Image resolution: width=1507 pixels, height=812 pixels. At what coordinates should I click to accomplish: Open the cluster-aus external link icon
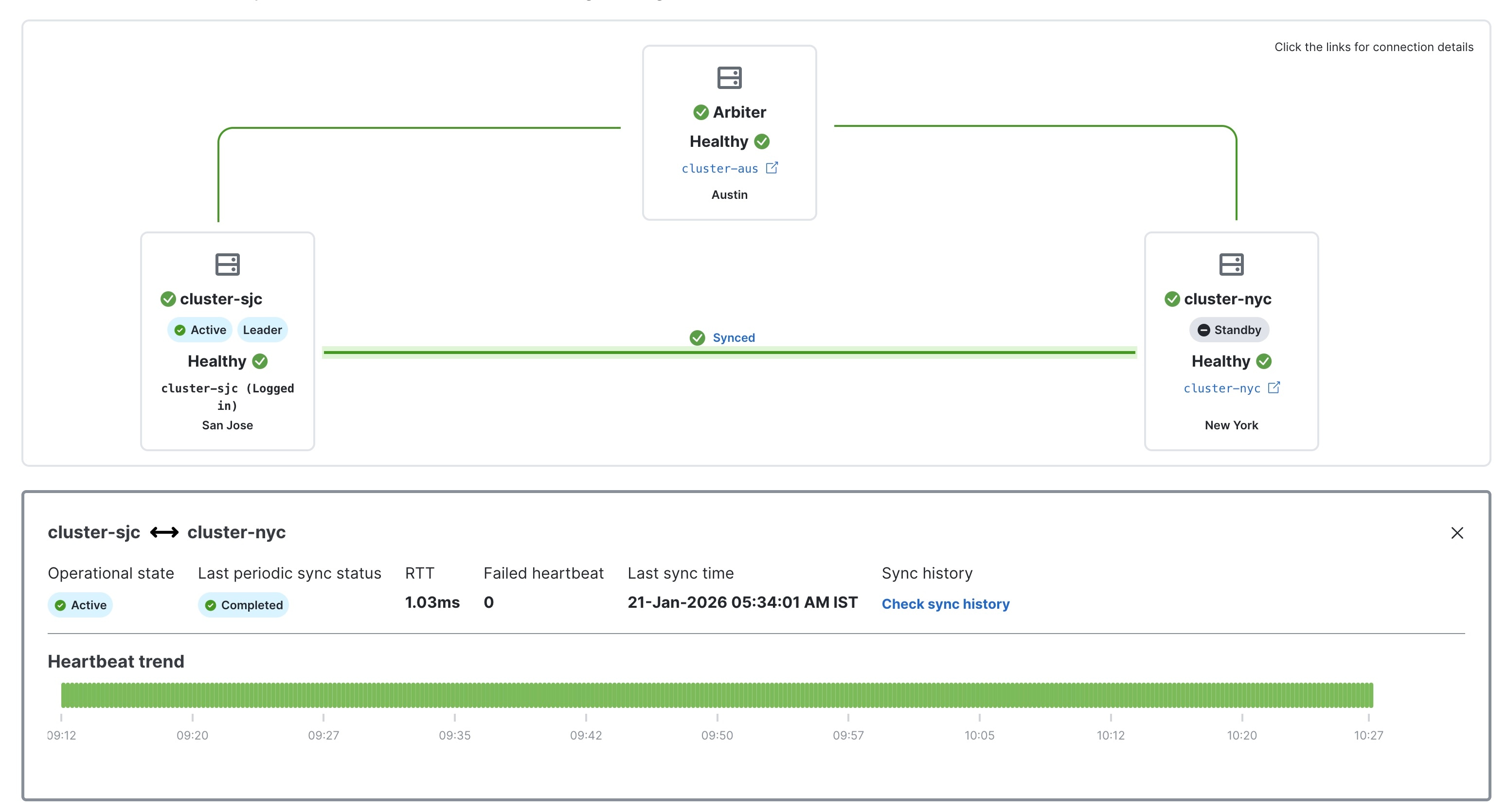[x=771, y=168]
